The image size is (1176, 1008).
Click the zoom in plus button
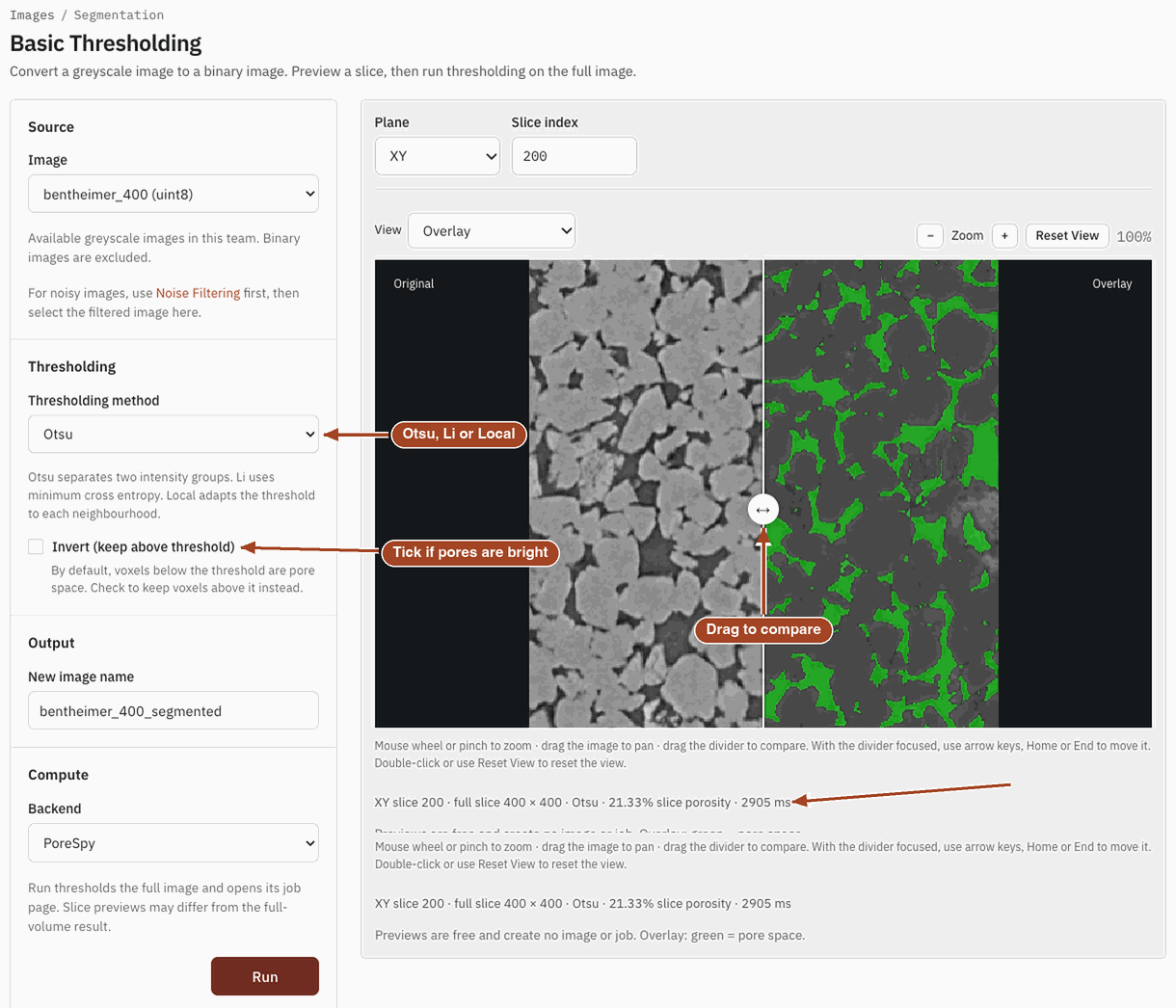click(1004, 236)
